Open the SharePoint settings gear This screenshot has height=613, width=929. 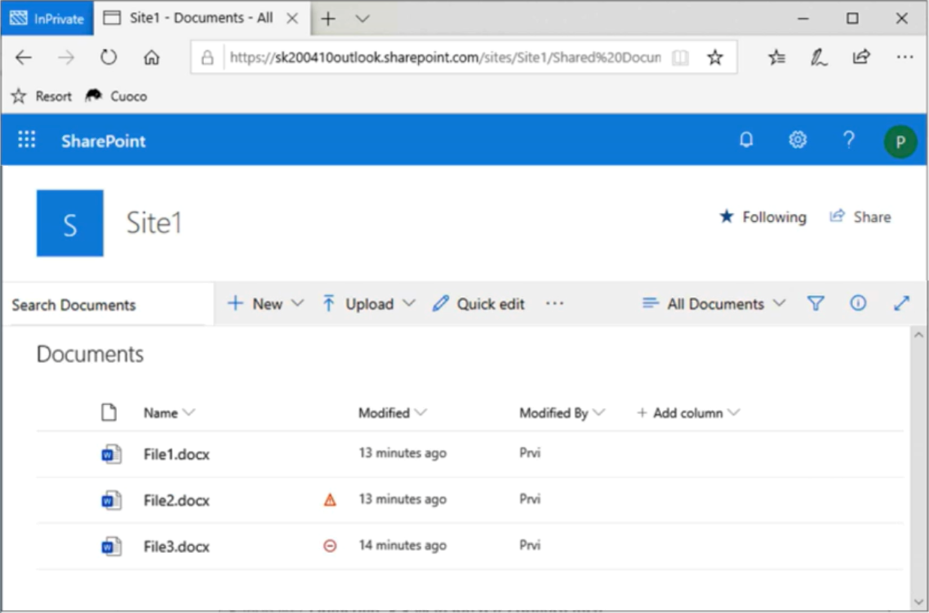pyautogui.click(x=797, y=140)
